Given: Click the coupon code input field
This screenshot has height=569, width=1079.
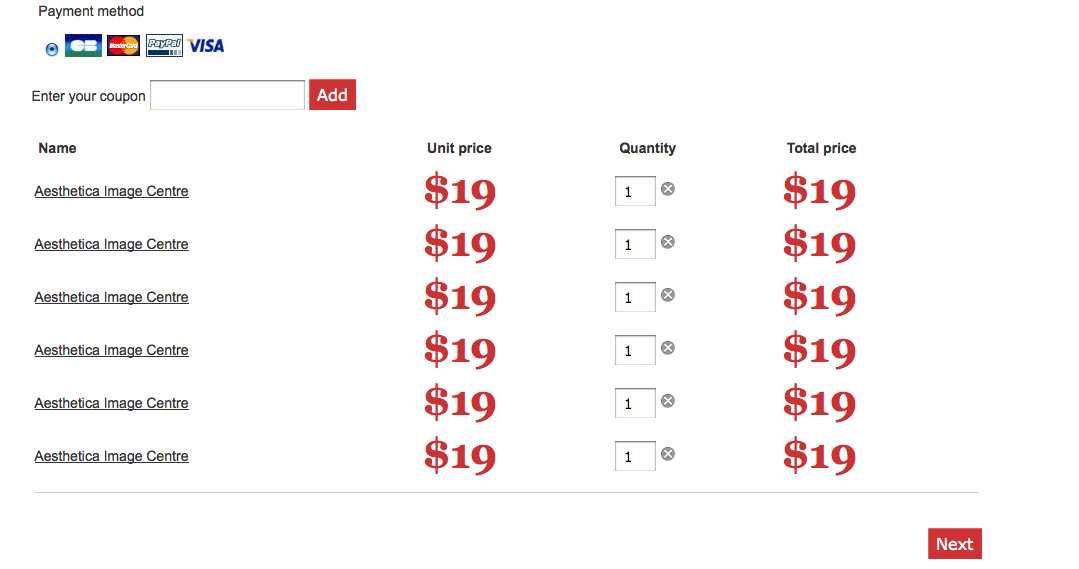Looking at the screenshot, I should [x=227, y=95].
